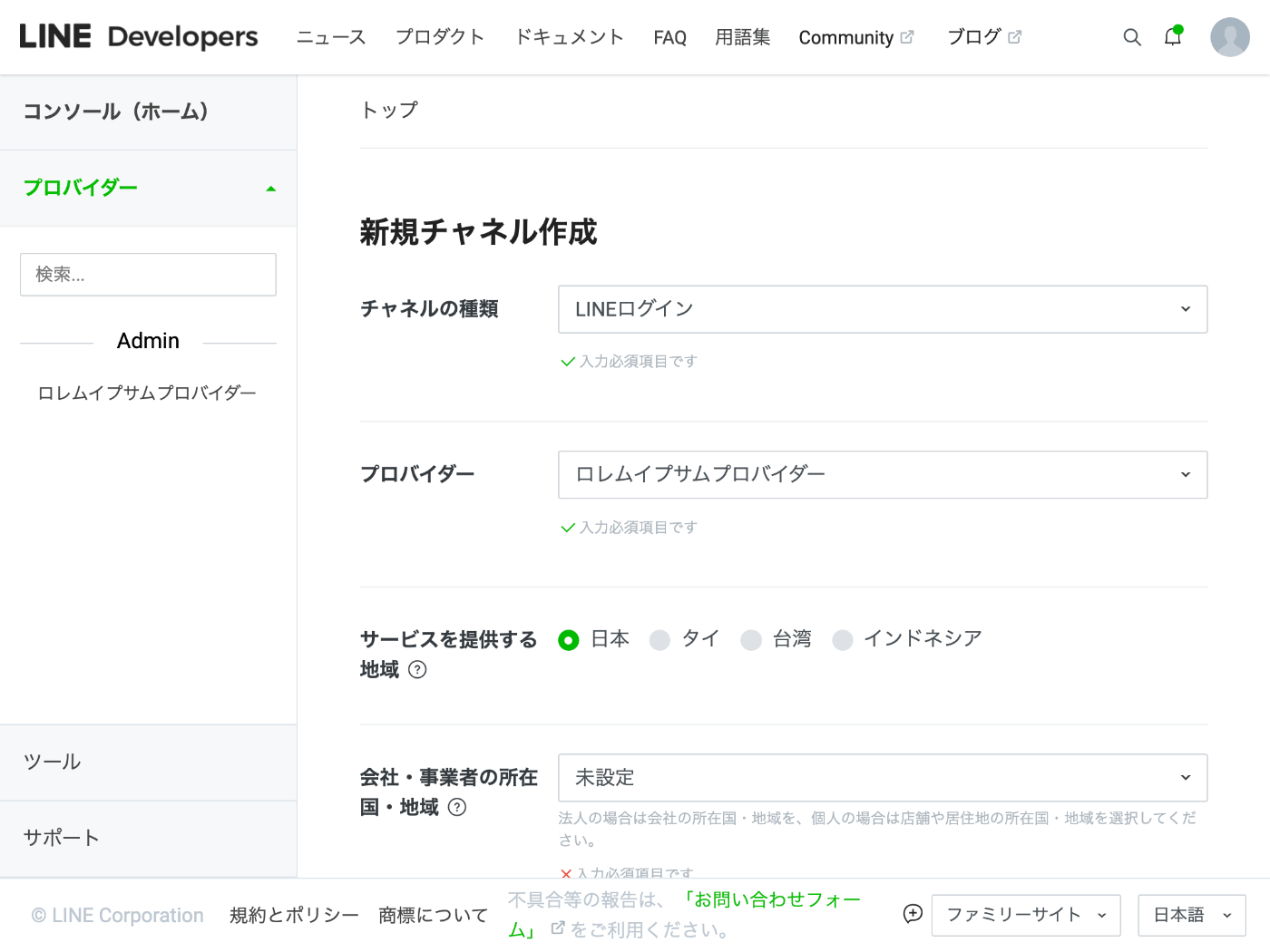Open the ファミリーサイト dropdown in footer
Screen dimensions: 1270x952
click(1026, 915)
